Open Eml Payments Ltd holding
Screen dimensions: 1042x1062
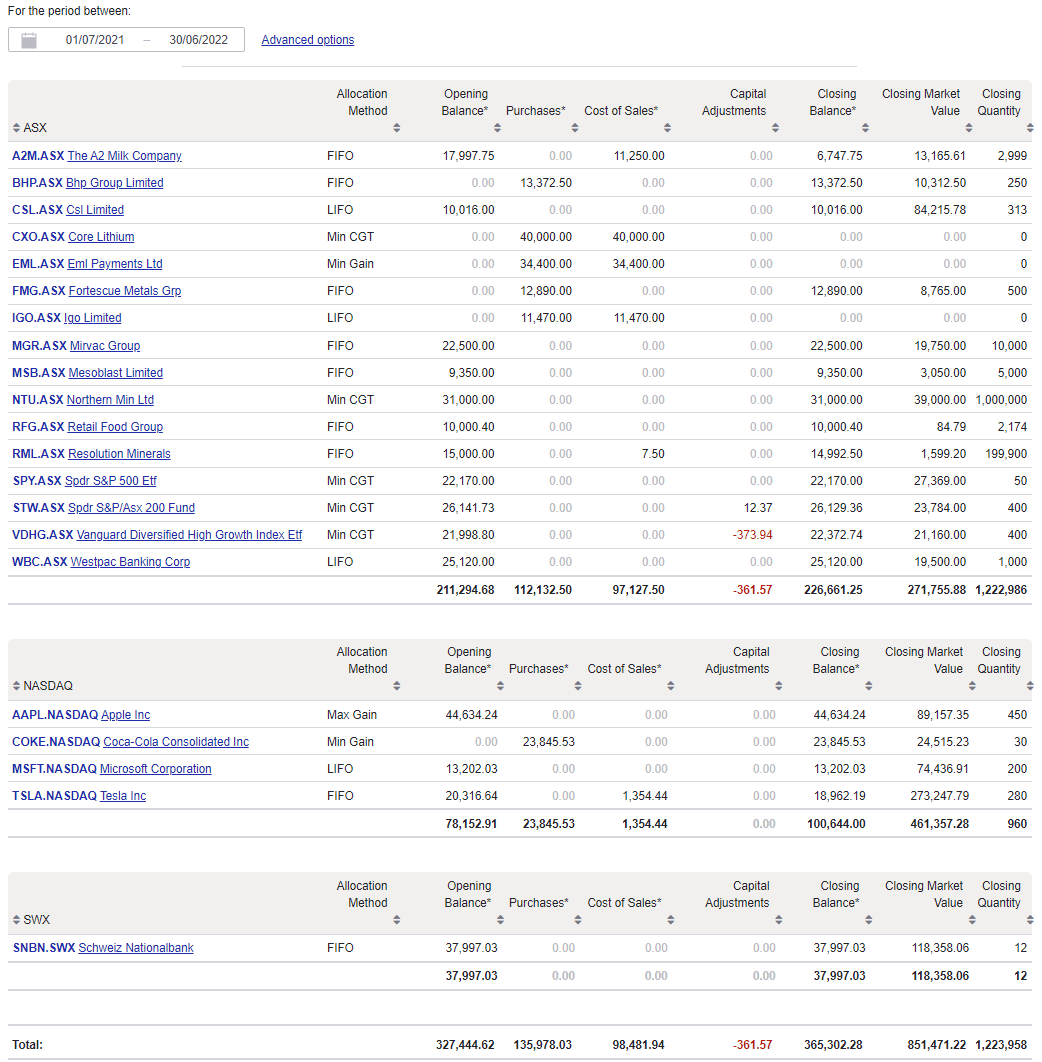[114, 264]
